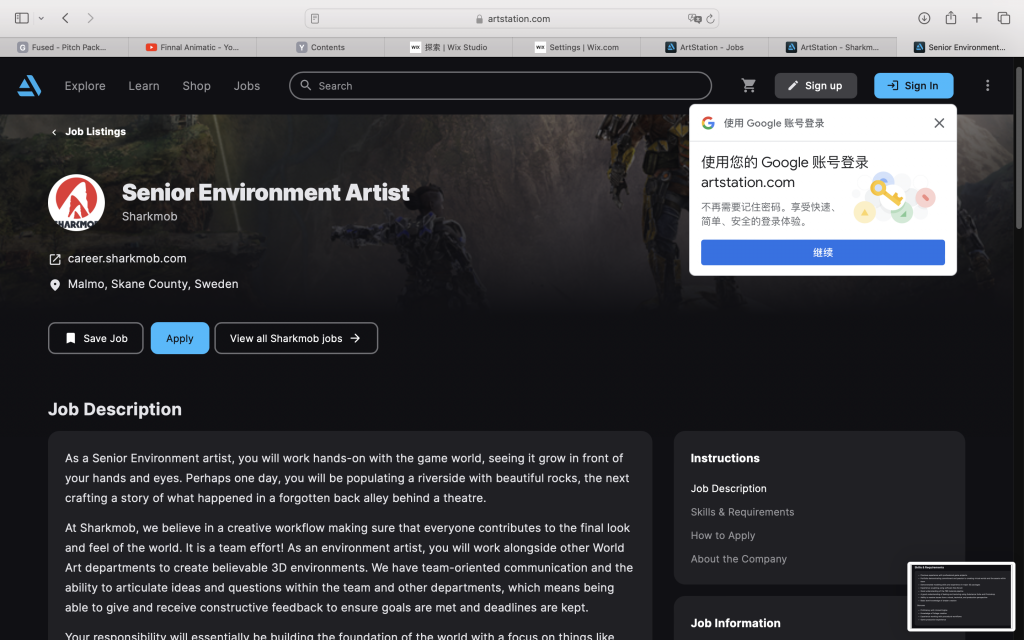Image resolution: width=1024 pixels, height=640 pixels.
Task: Click the artstation.com address bar
Action: (x=512, y=18)
